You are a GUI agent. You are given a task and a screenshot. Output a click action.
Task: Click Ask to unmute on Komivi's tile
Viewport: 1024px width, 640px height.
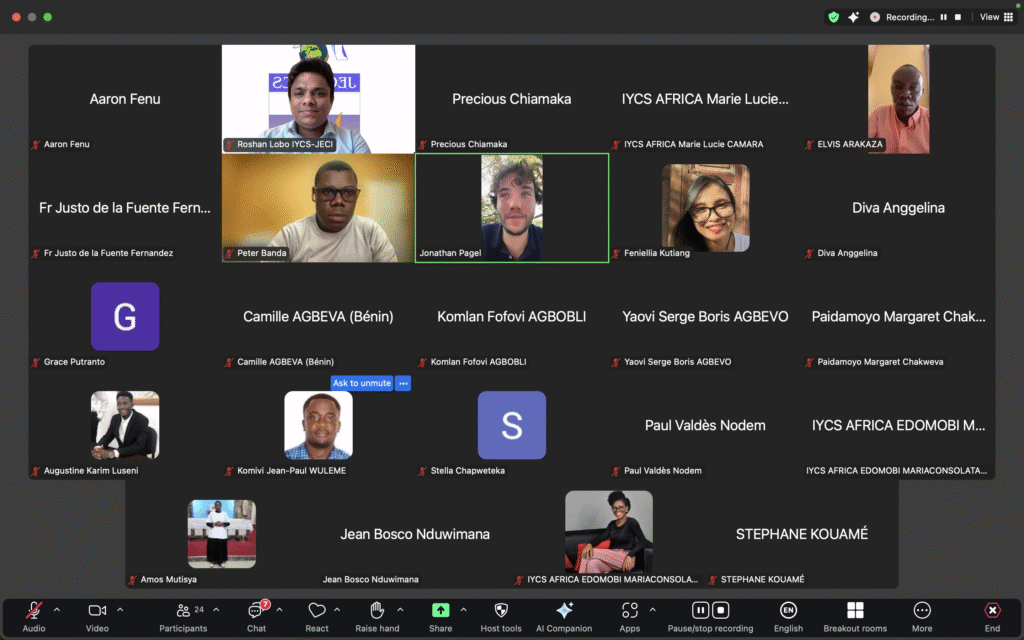coord(362,383)
